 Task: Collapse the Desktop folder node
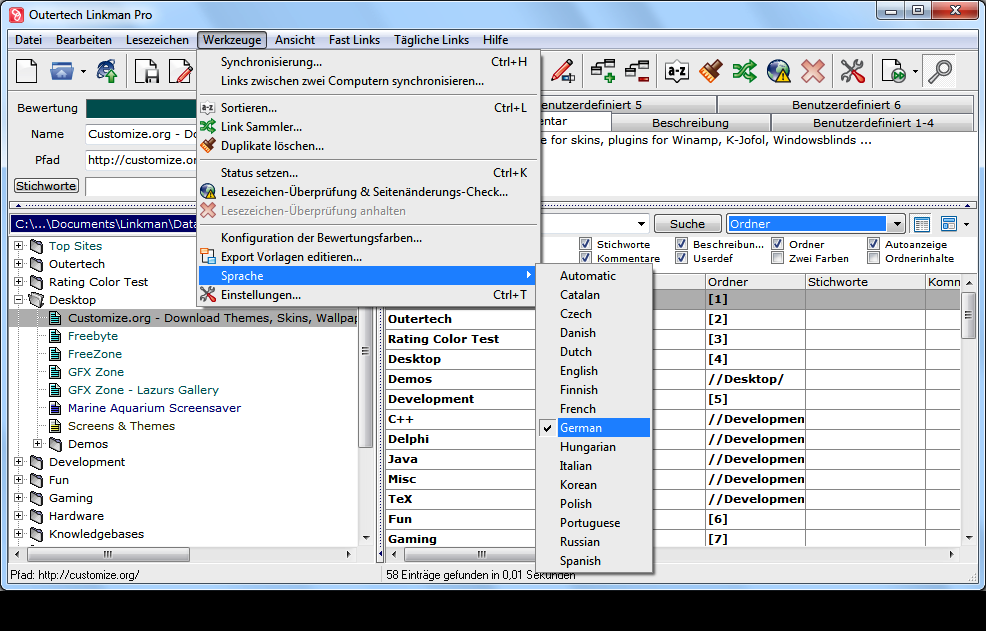tap(18, 300)
